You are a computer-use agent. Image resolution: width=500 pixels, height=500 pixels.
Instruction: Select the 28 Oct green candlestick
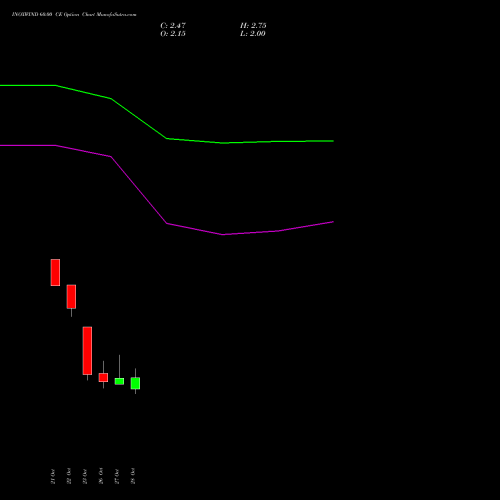[135, 383]
